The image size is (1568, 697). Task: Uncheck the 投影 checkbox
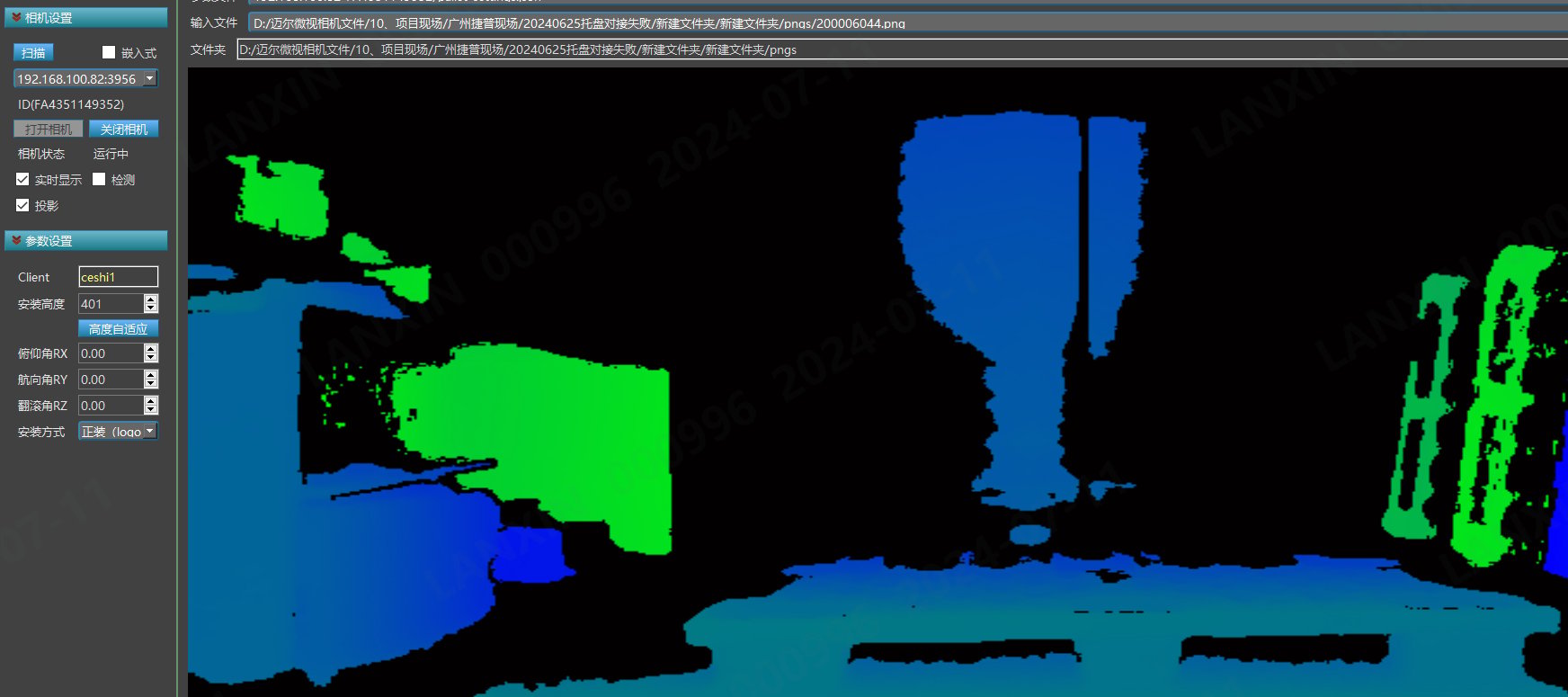[x=22, y=205]
